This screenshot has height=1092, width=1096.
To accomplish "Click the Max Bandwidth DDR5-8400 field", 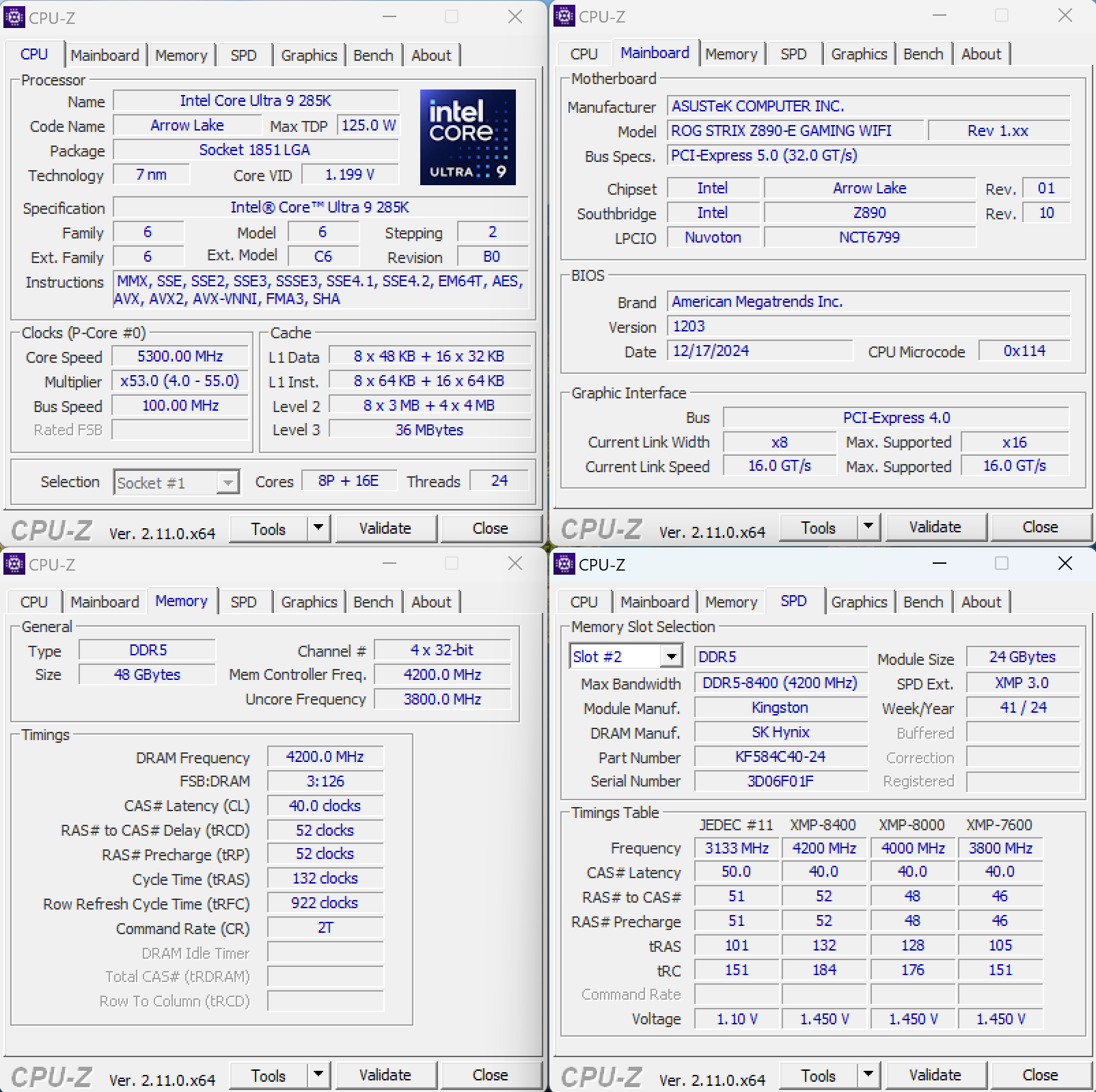I will (780, 683).
